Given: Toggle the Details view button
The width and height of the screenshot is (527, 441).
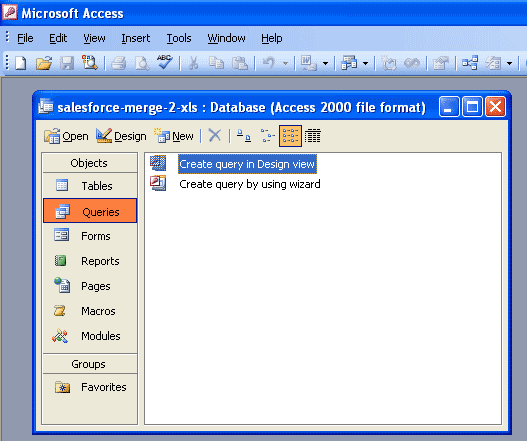Looking at the screenshot, I should pos(313,136).
